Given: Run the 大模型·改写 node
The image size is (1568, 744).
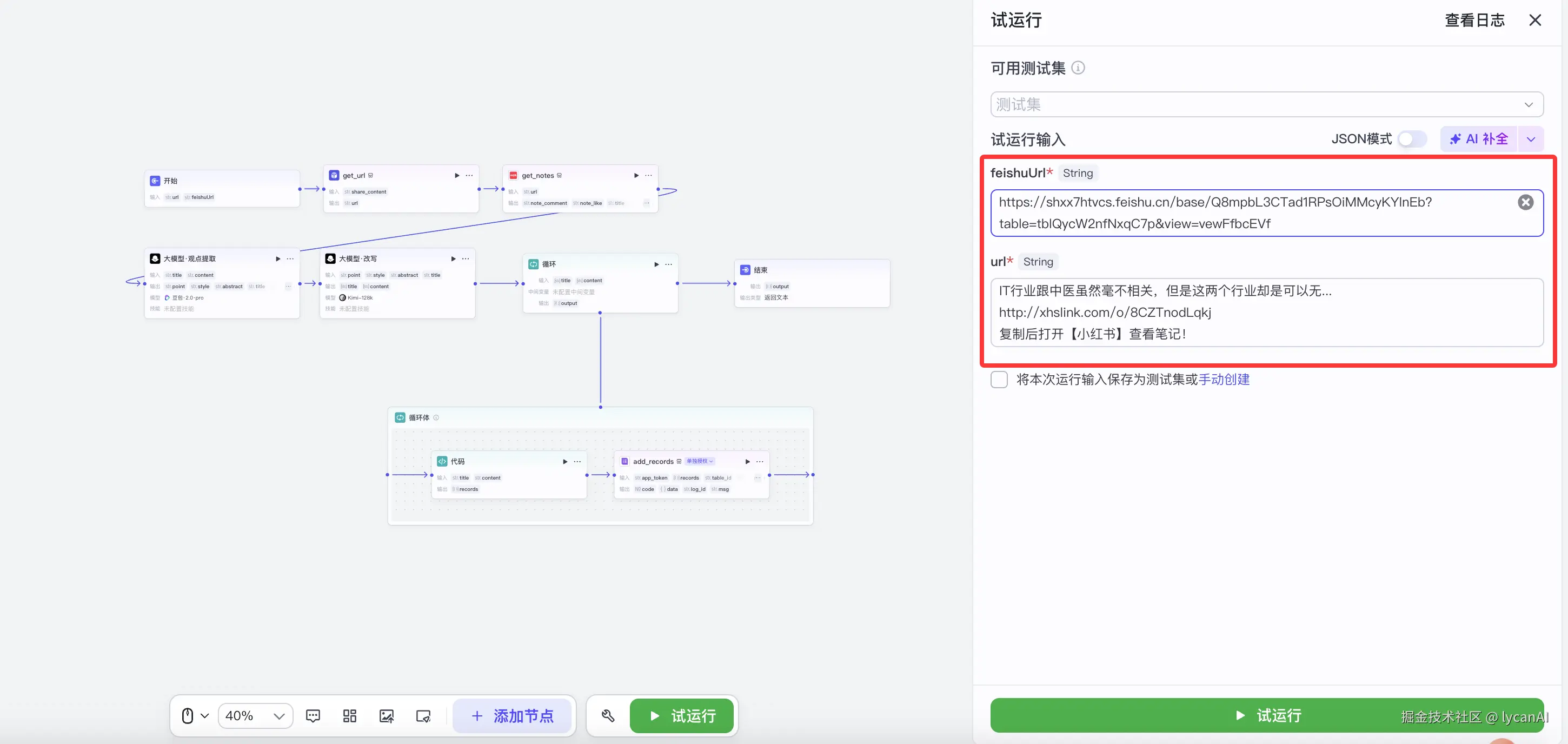Looking at the screenshot, I should click(453, 259).
